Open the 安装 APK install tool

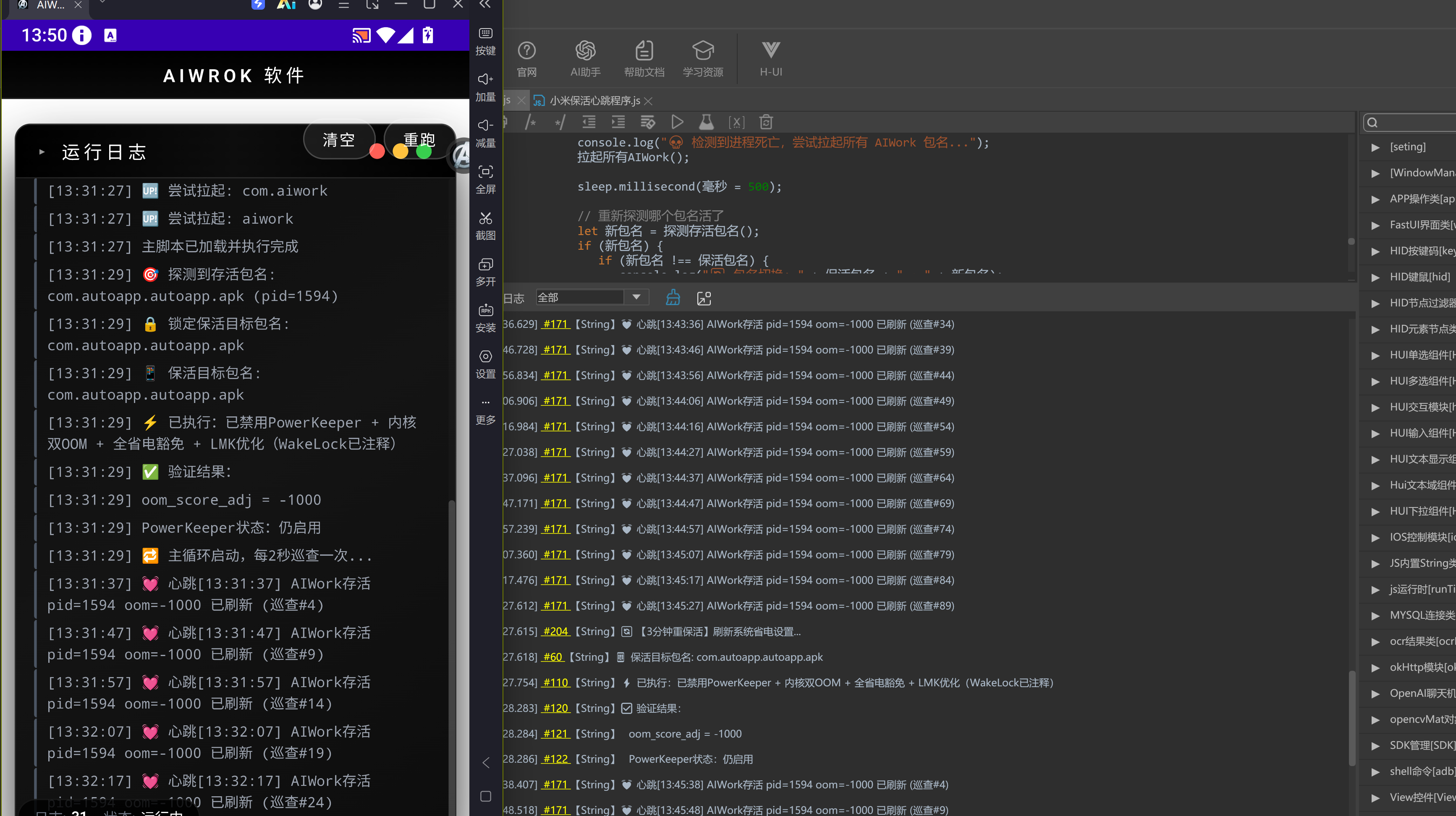pyautogui.click(x=485, y=318)
